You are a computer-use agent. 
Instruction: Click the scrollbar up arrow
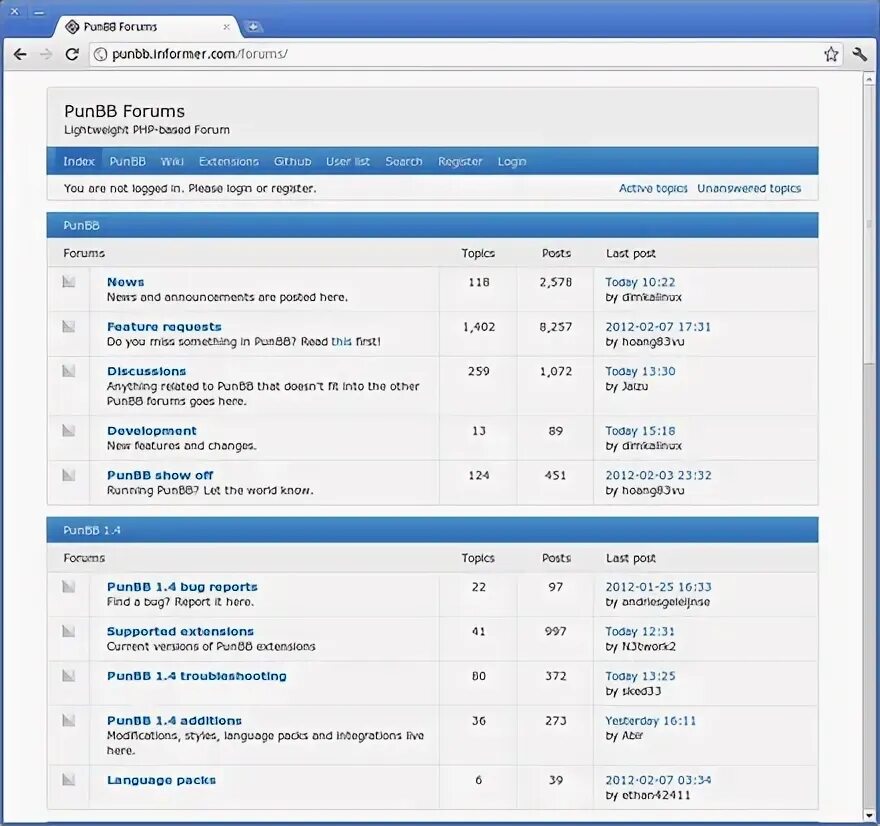869,79
